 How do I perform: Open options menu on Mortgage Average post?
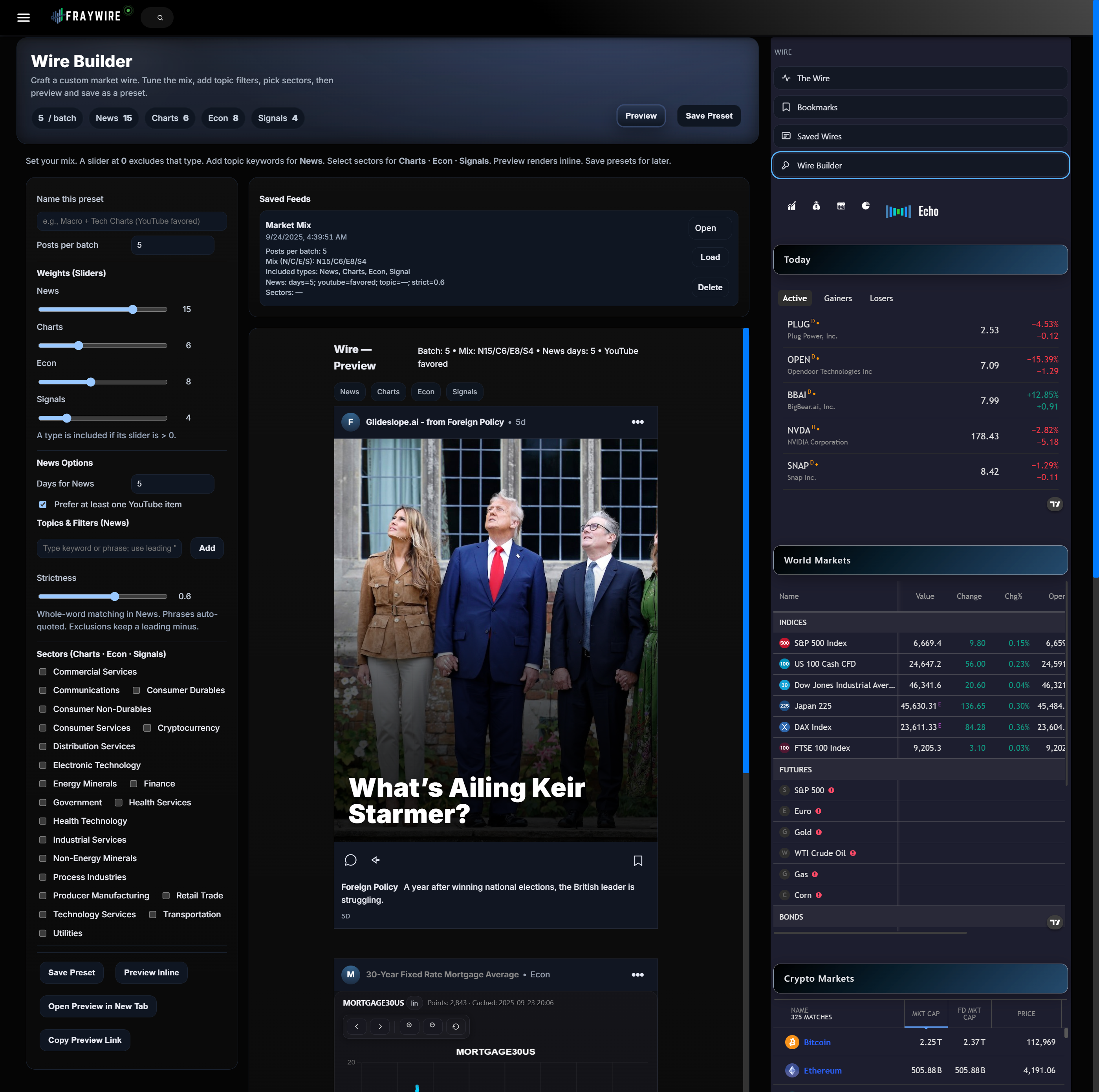[637, 975]
